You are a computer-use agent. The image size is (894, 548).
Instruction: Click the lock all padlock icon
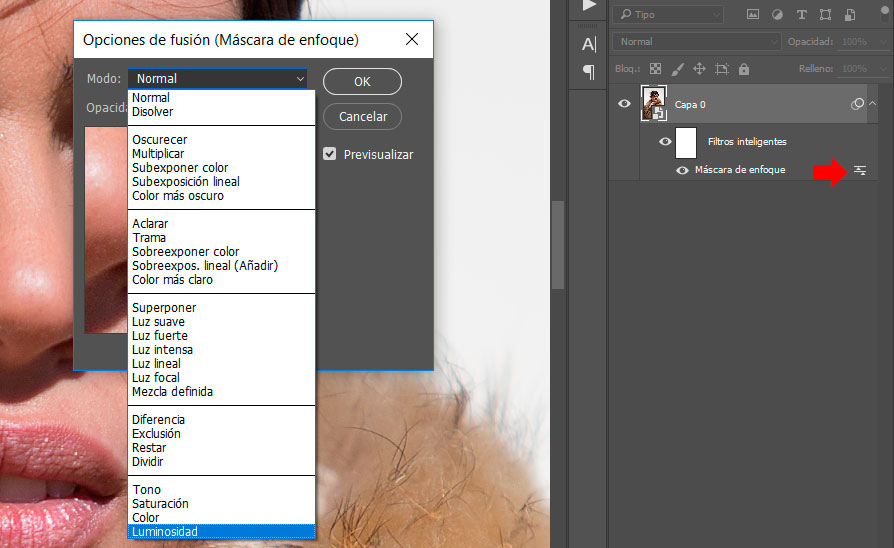(x=743, y=69)
